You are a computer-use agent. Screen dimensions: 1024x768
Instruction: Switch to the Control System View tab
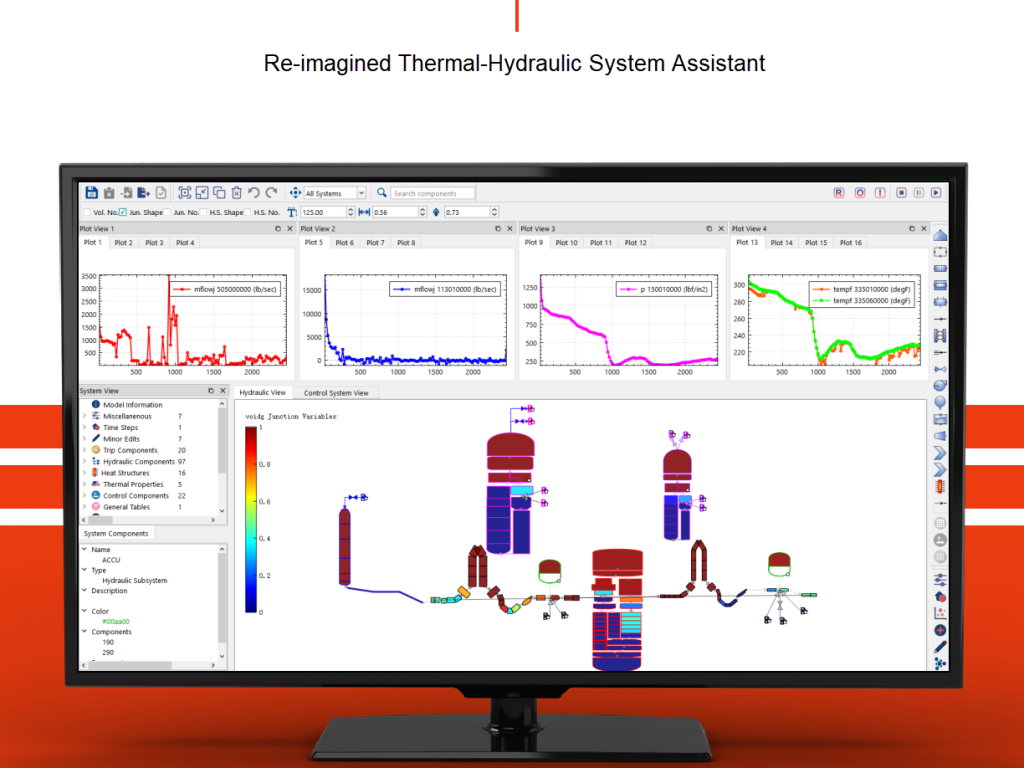[336, 393]
